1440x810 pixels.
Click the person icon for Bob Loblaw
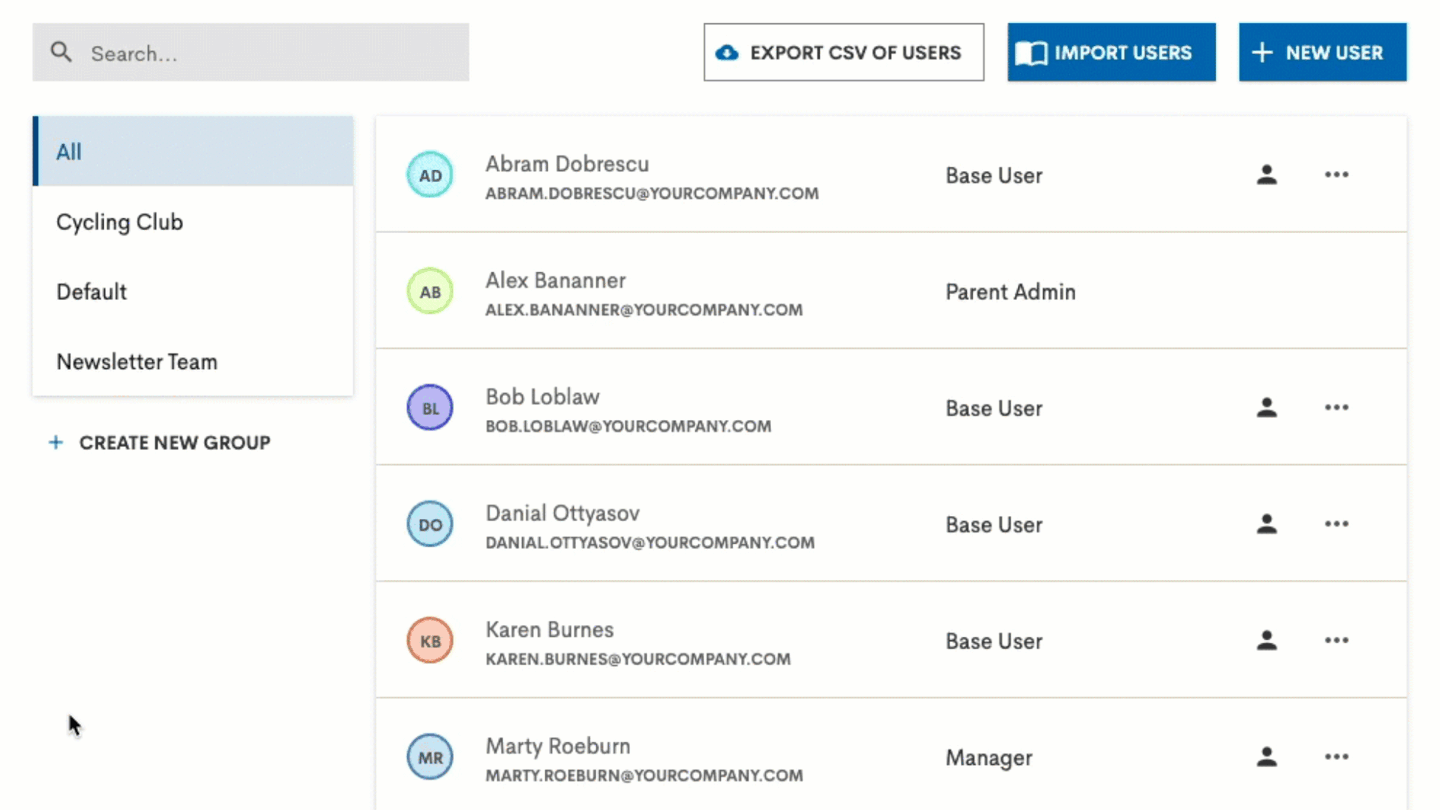[x=1267, y=408]
